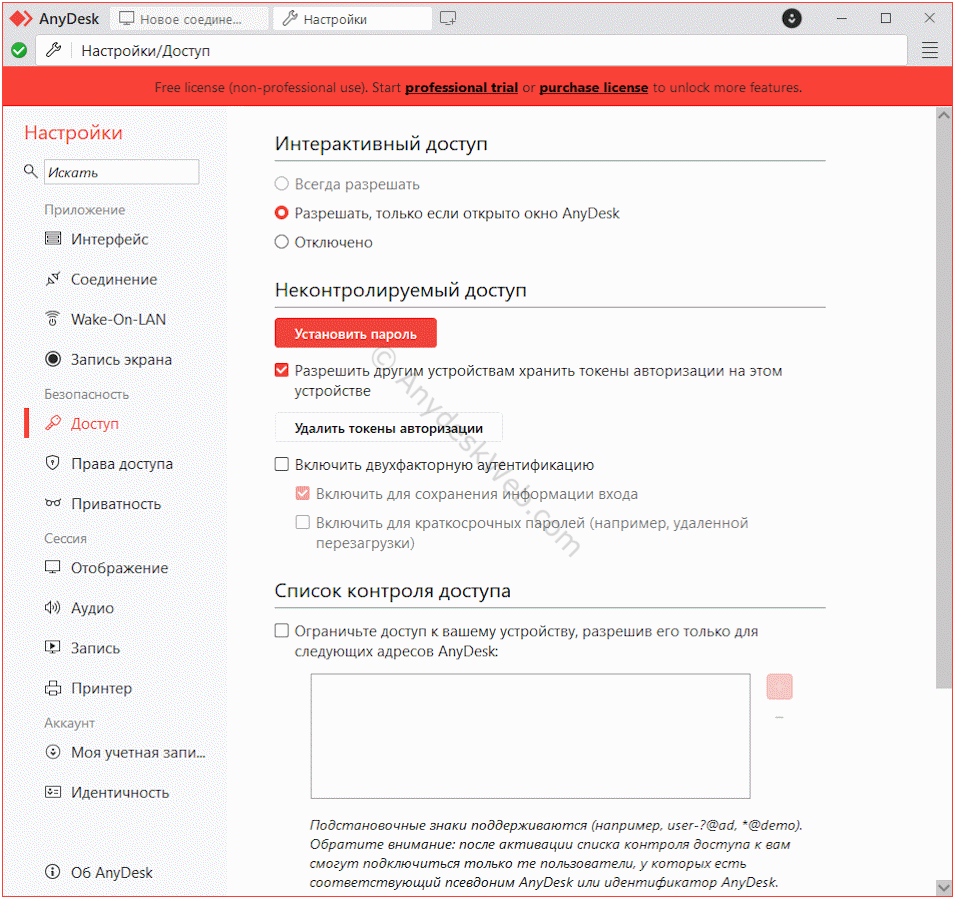This screenshot has width=955, height=899.
Task: Switch to the Новое соединение tab
Action: click(x=189, y=19)
